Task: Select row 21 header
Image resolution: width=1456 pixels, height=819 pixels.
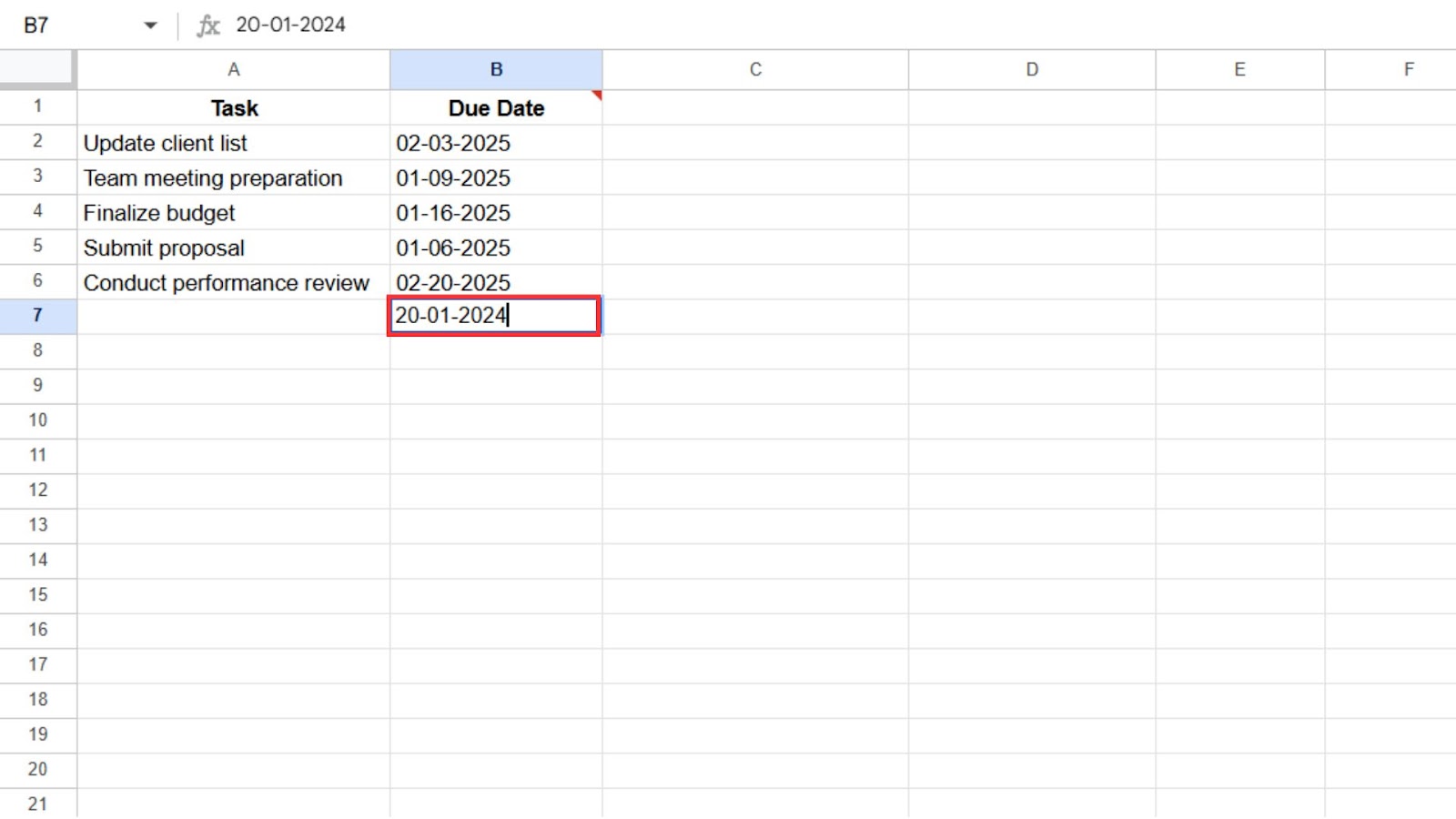Action: 37,804
